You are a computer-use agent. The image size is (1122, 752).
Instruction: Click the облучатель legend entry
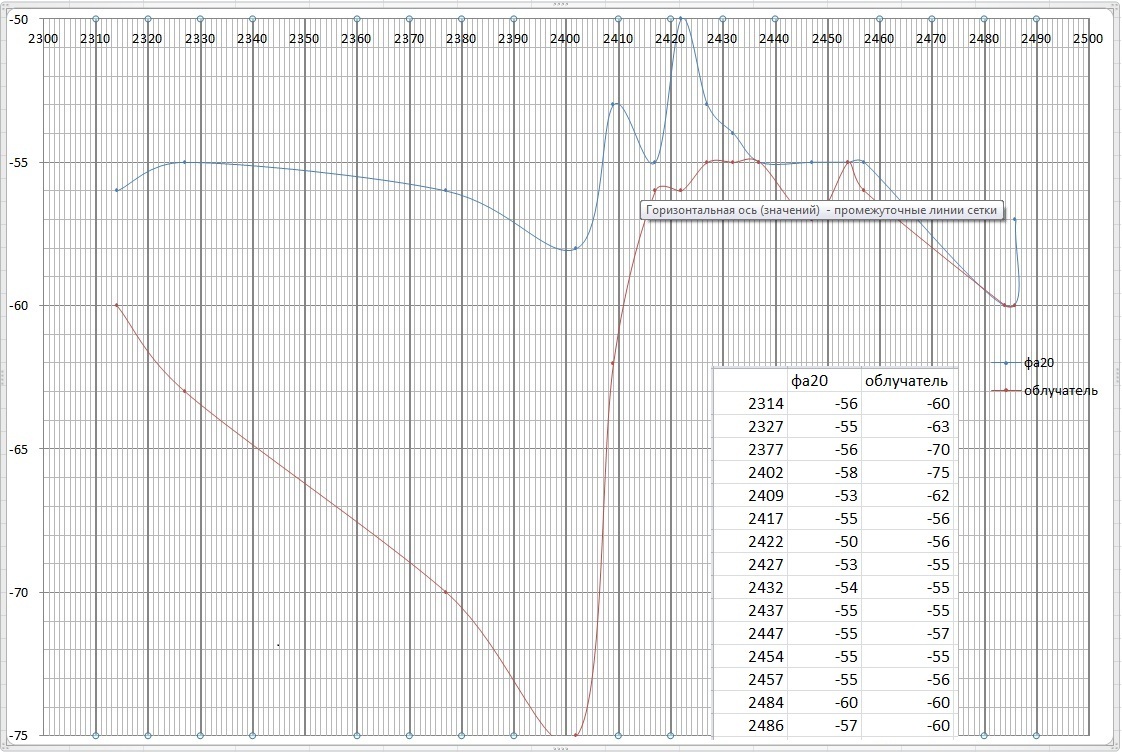[1045, 391]
